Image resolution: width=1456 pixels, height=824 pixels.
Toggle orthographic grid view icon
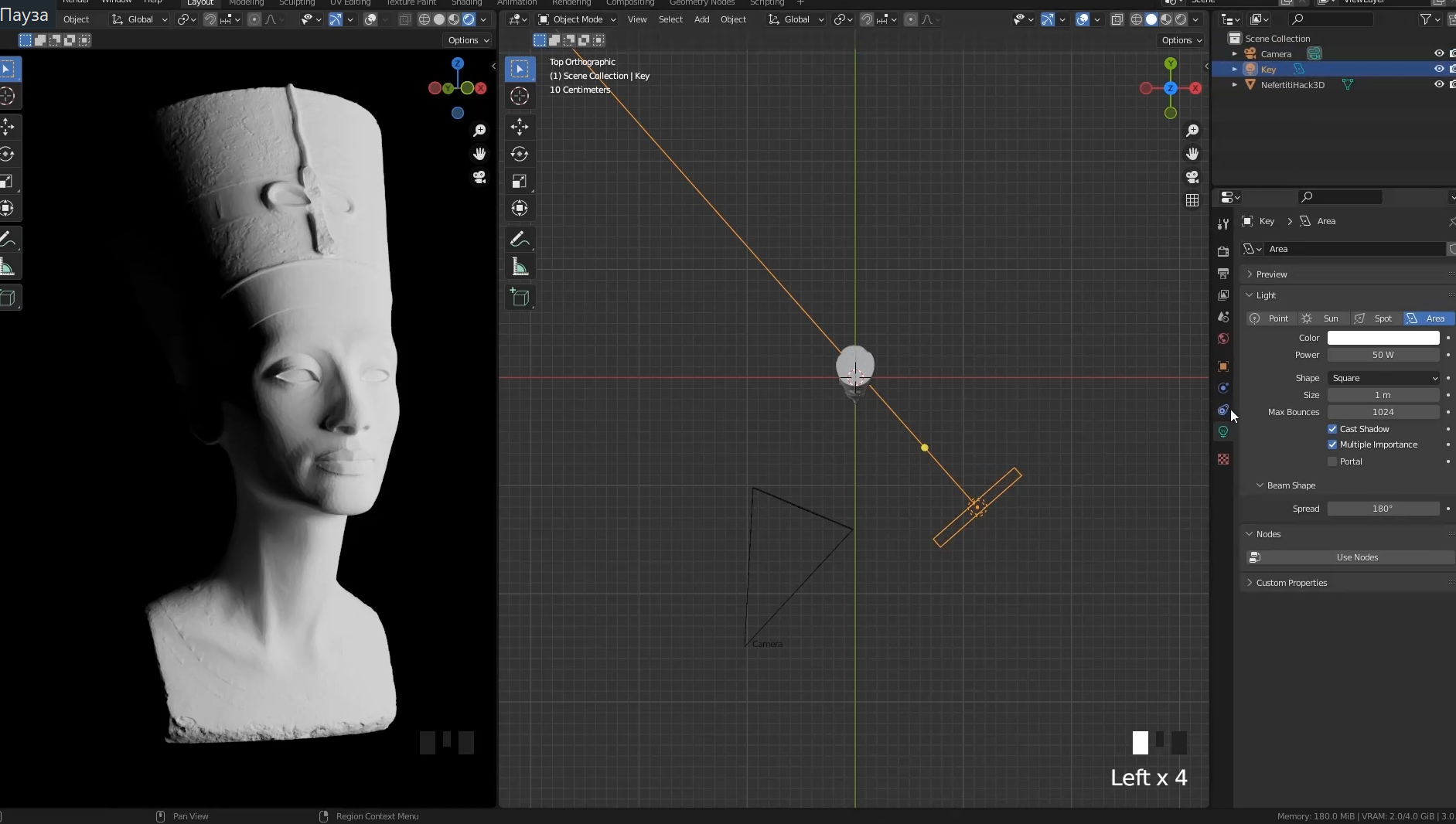pos(1192,200)
